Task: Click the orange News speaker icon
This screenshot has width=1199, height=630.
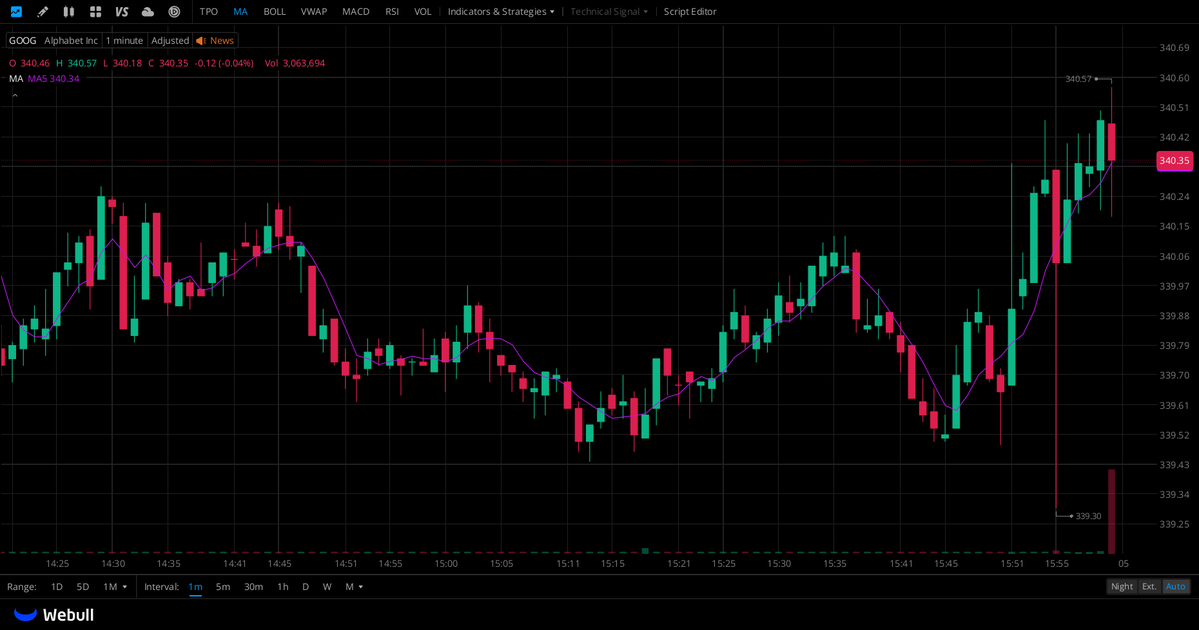Action: coord(200,41)
